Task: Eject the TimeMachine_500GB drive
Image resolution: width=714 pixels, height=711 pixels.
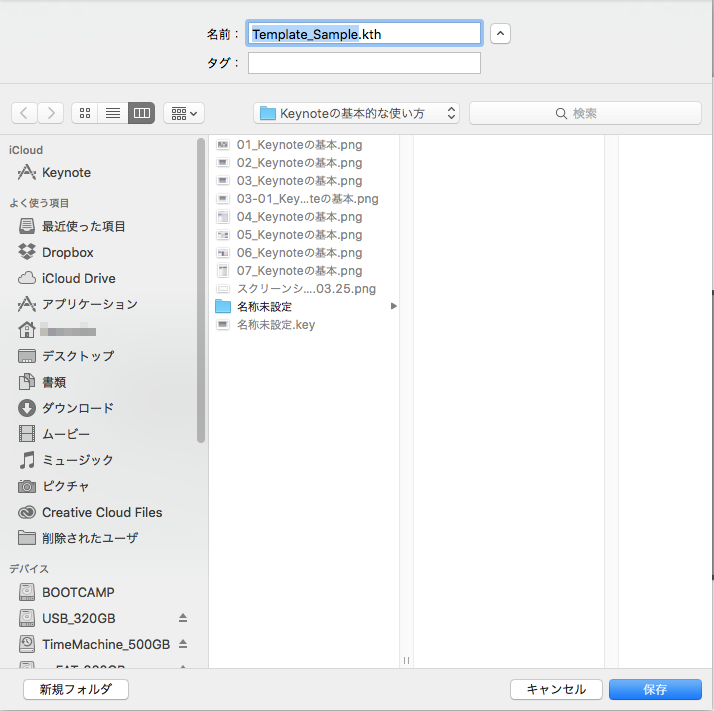Action: [183, 644]
